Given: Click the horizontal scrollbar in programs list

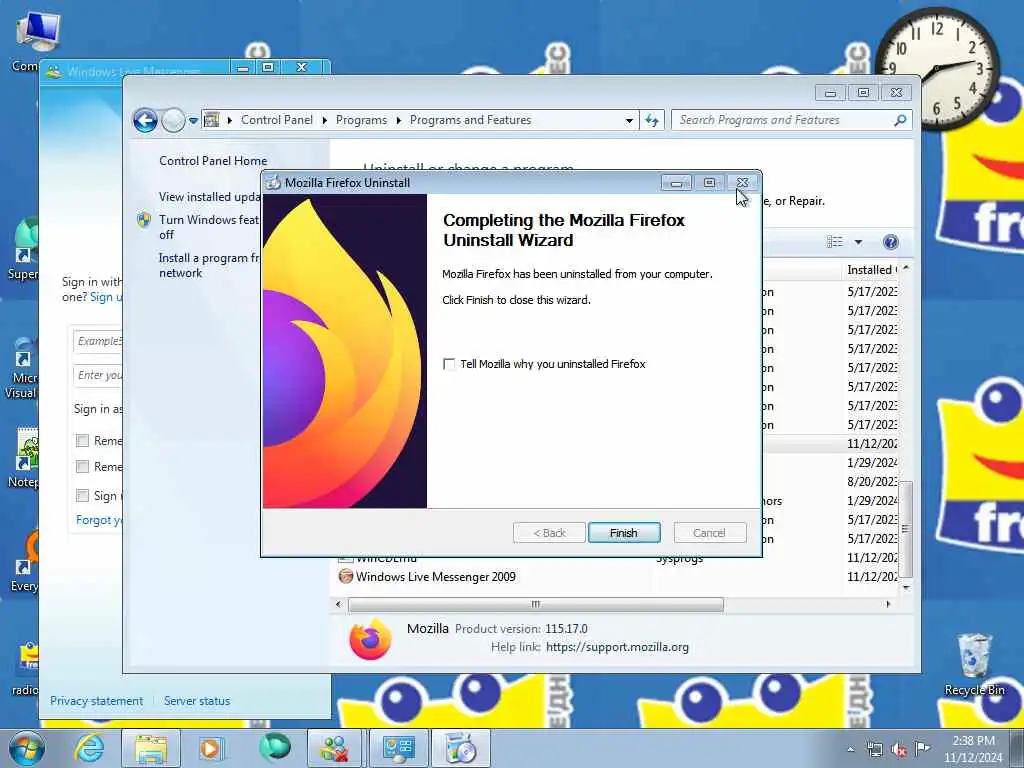Looking at the screenshot, I should [536, 605].
